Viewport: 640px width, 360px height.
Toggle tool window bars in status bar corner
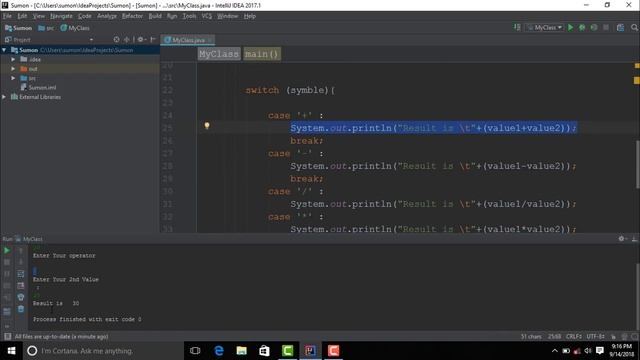click(x=7, y=336)
